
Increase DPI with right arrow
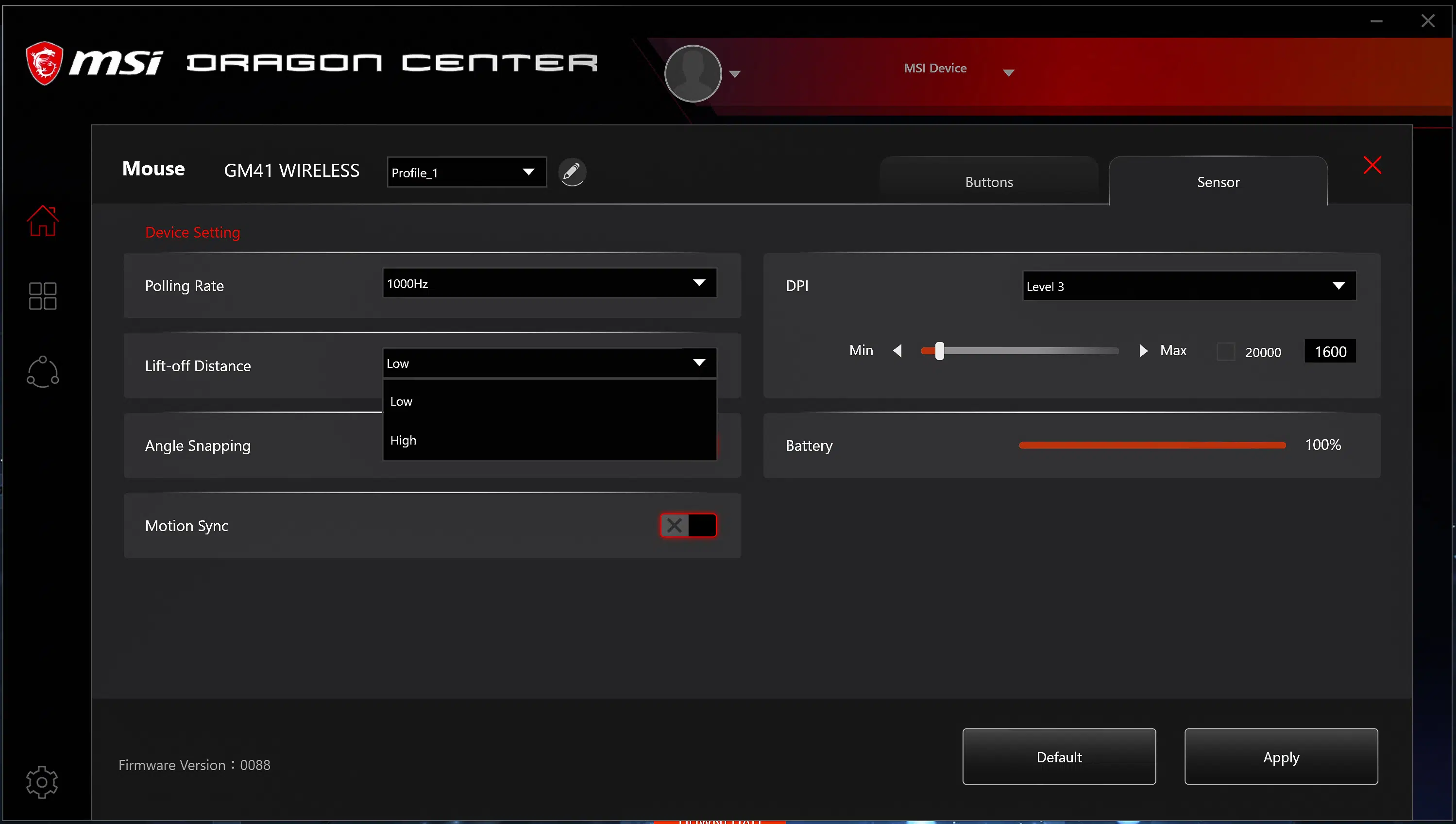tap(1143, 351)
